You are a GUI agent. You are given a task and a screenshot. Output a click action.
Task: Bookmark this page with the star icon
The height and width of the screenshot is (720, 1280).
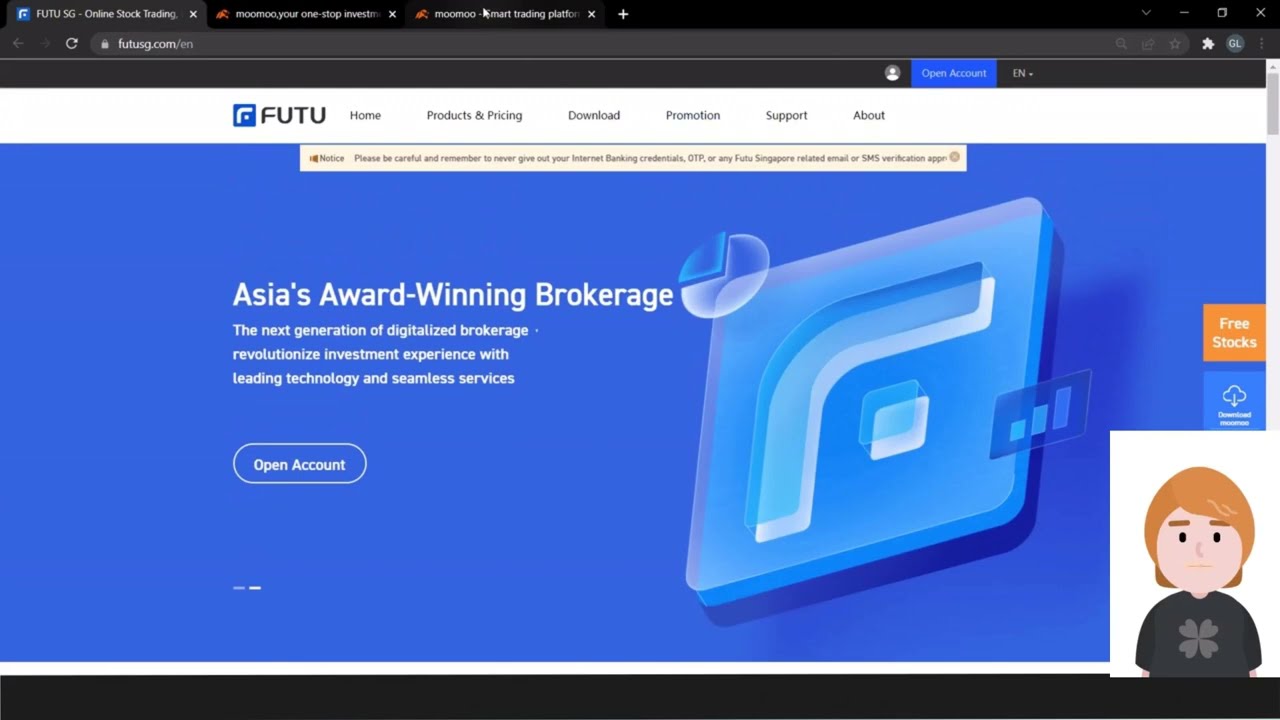click(x=1175, y=44)
